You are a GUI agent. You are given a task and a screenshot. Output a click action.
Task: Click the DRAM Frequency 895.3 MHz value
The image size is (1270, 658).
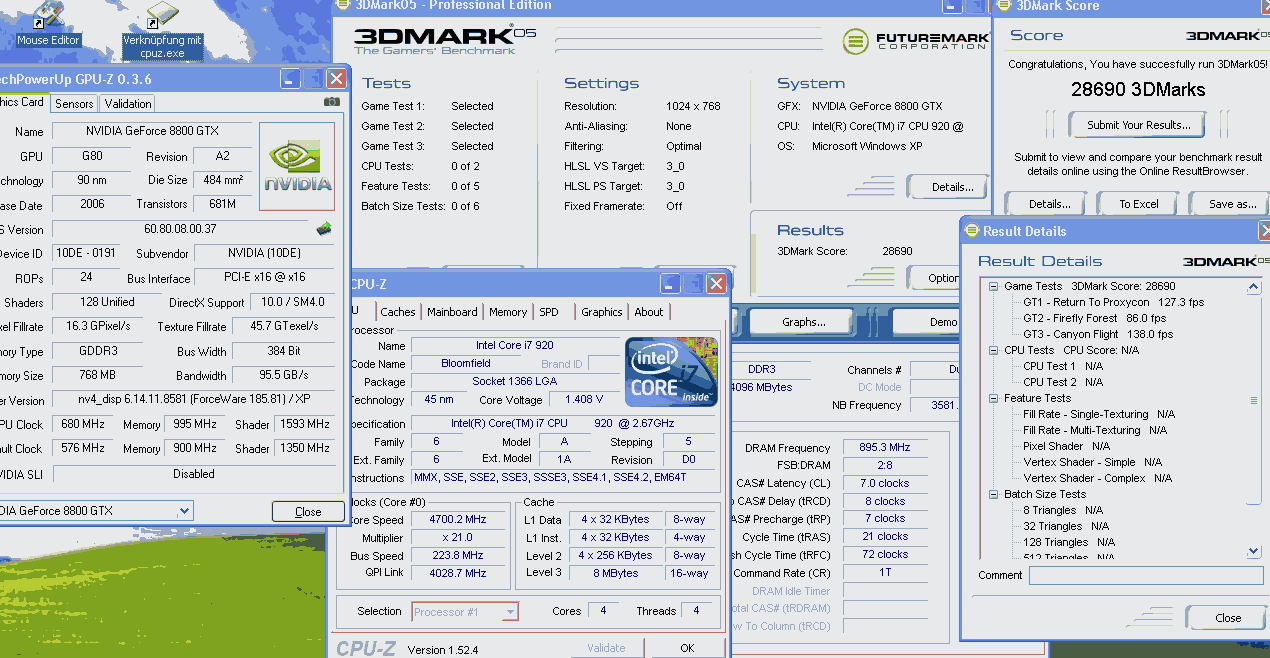884,447
